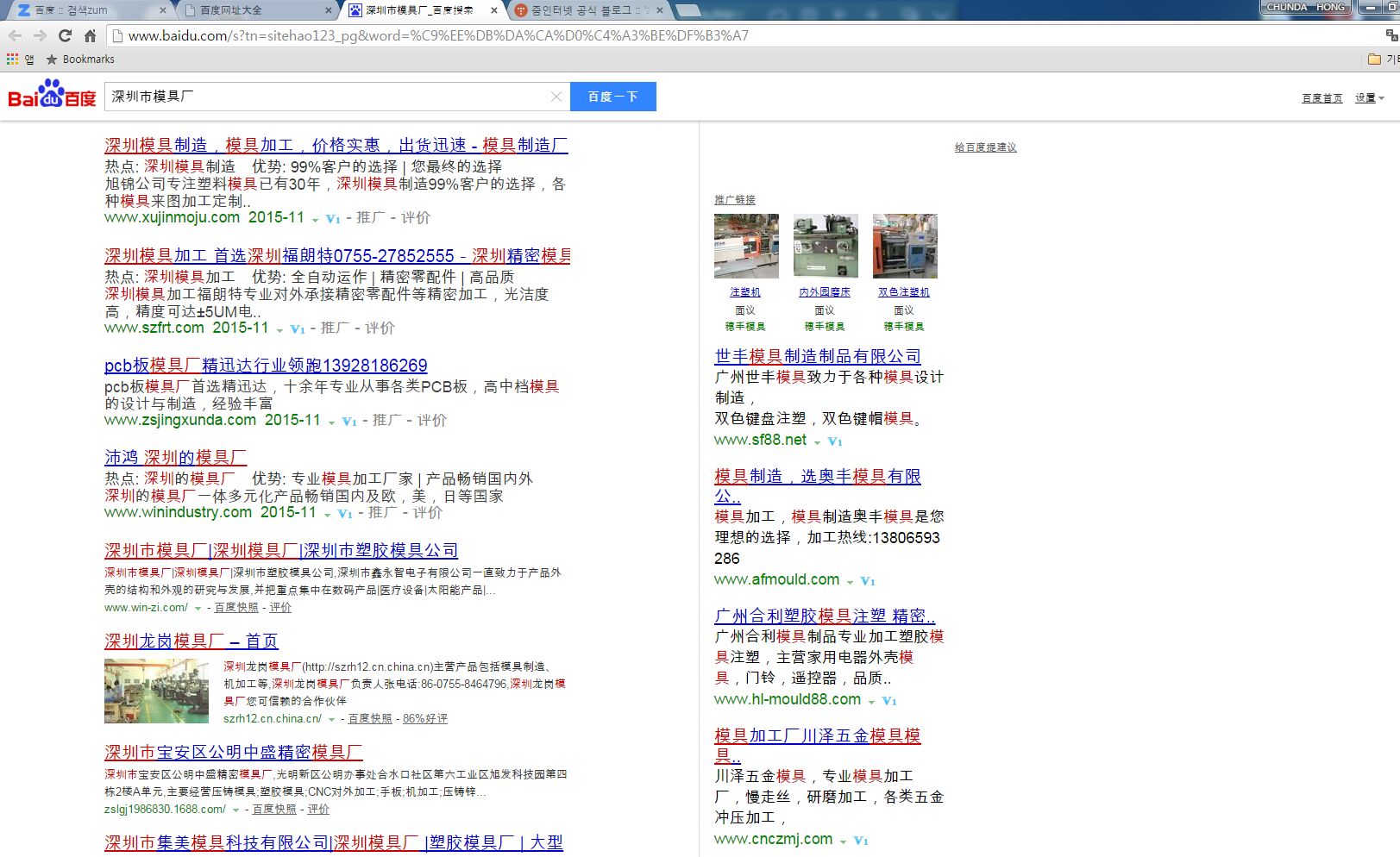Viewport: 1400px width, 857px height.
Task: Click the browser back arrow
Action: 16,35
